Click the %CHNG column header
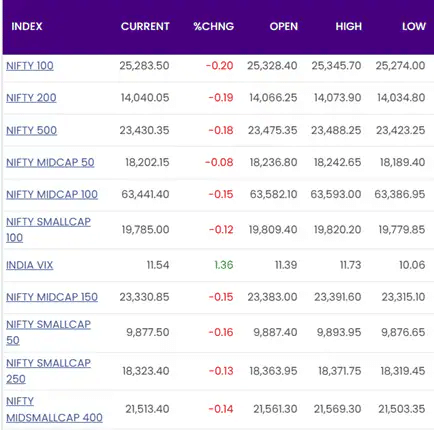 [213, 26]
